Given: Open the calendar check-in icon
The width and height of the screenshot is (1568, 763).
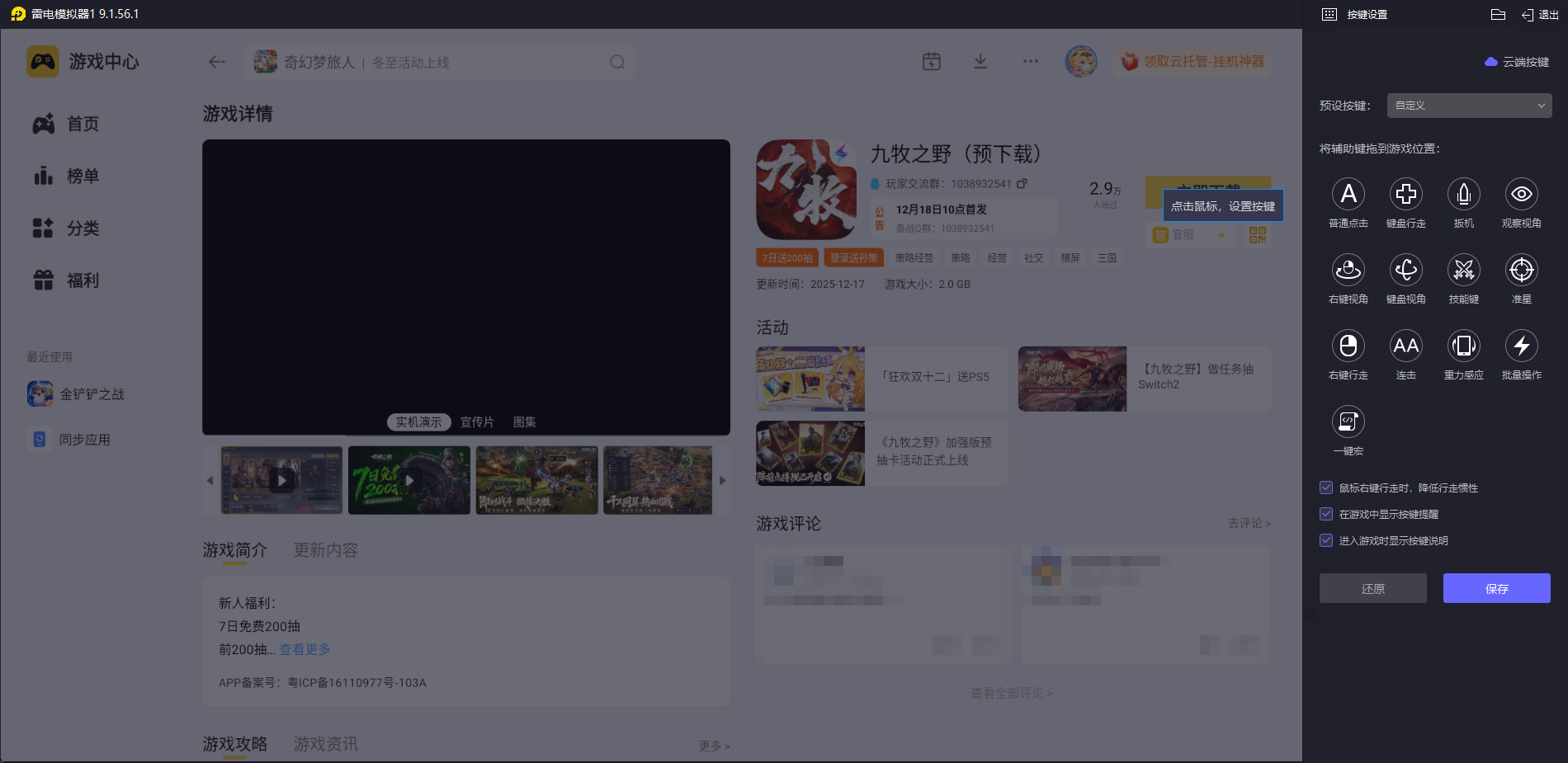Looking at the screenshot, I should 932,62.
